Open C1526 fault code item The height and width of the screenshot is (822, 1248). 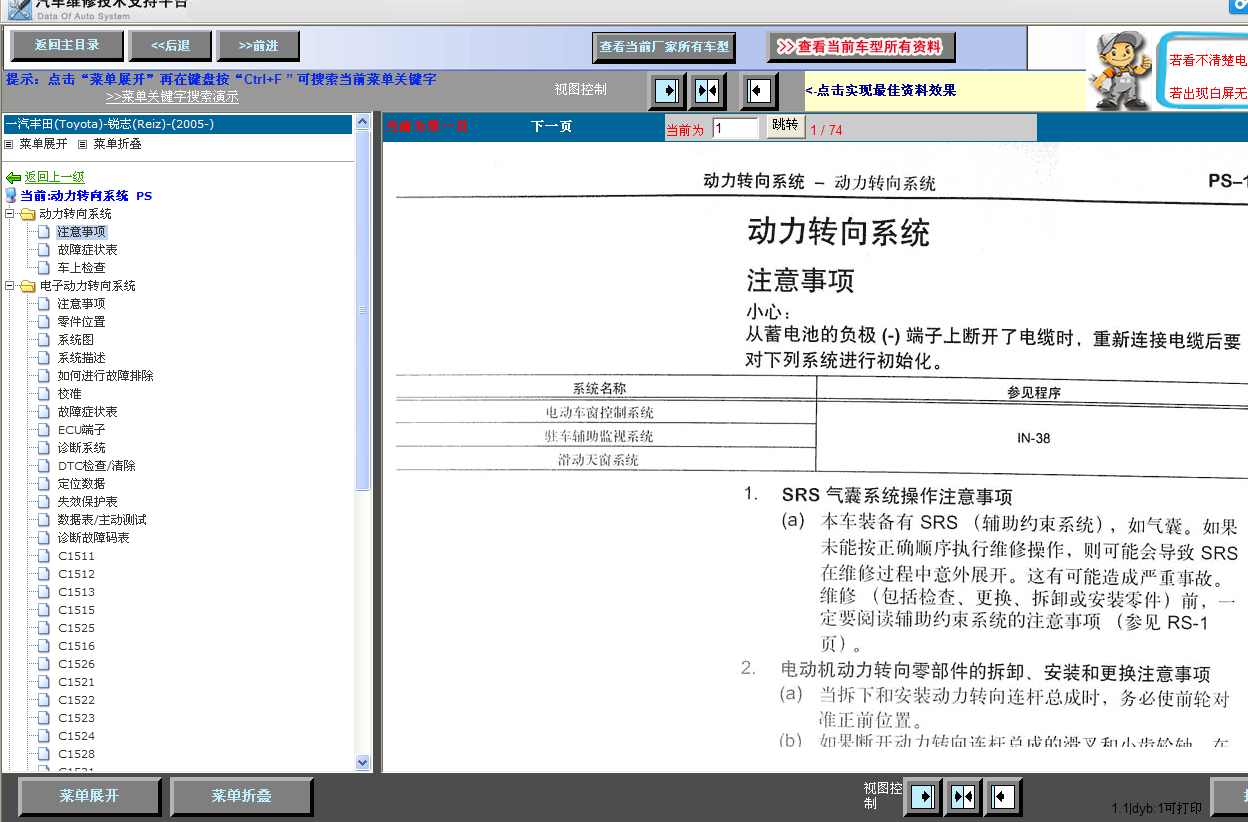coord(76,664)
